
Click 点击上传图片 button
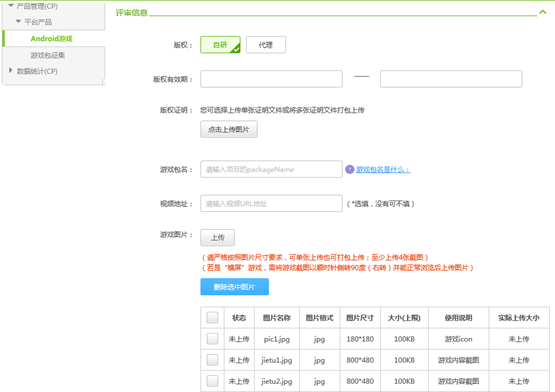pos(229,129)
